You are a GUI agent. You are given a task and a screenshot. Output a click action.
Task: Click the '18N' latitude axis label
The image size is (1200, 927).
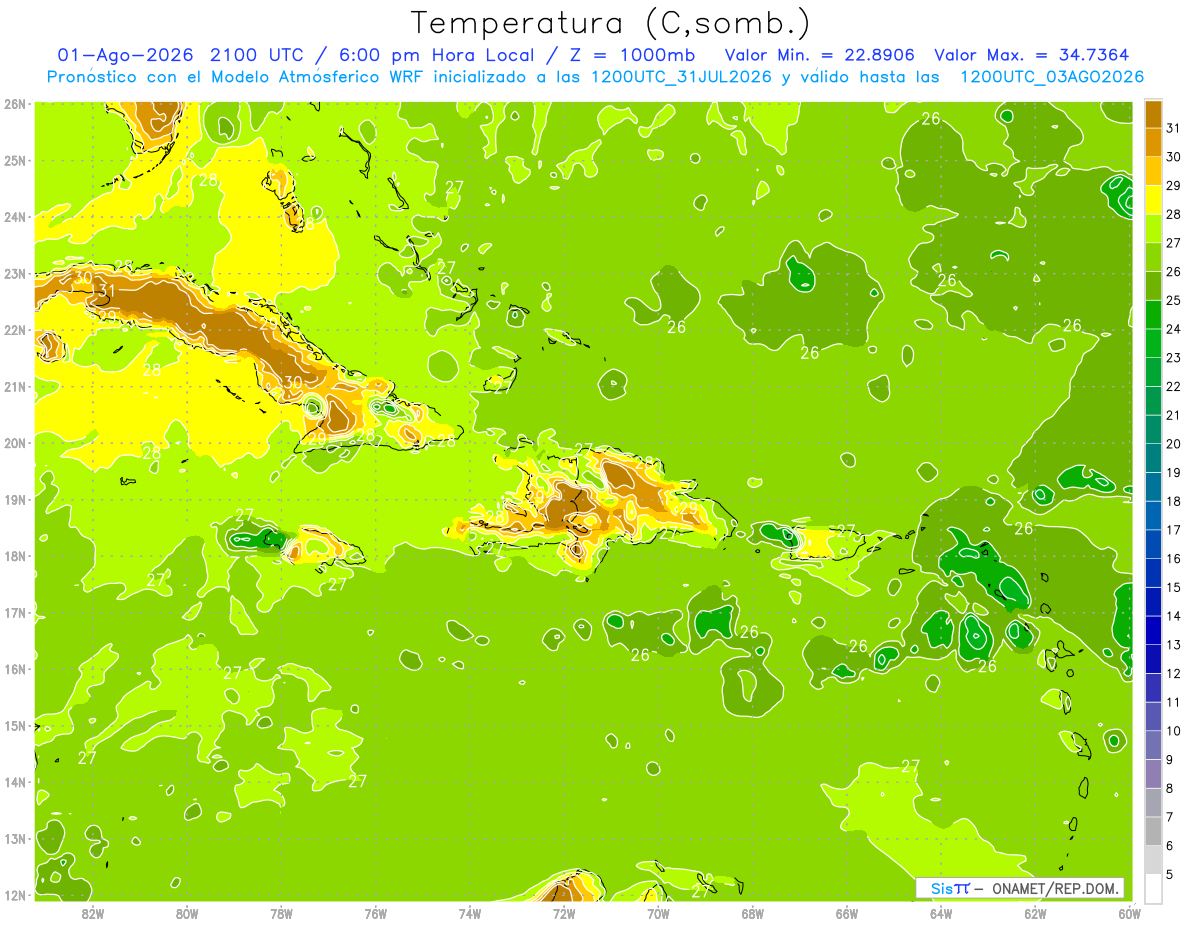(15, 556)
